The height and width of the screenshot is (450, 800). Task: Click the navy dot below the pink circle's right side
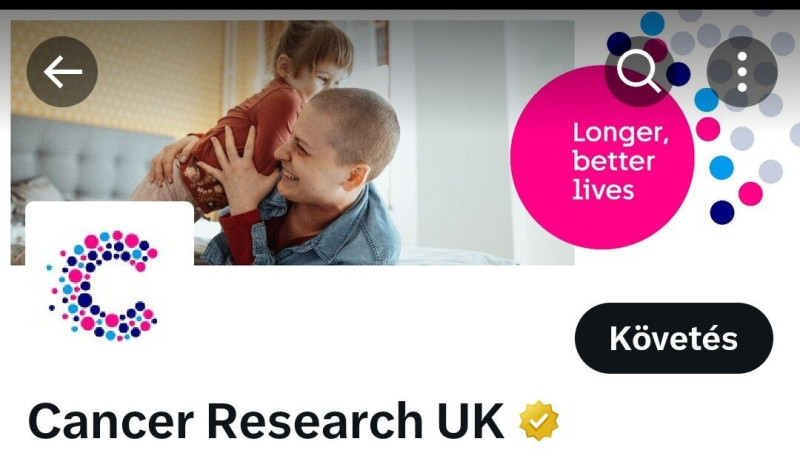(x=722, y=212)
